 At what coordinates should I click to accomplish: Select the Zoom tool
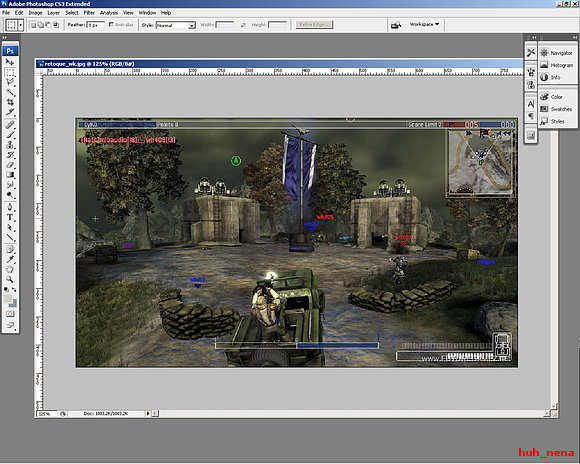point(10,279)
